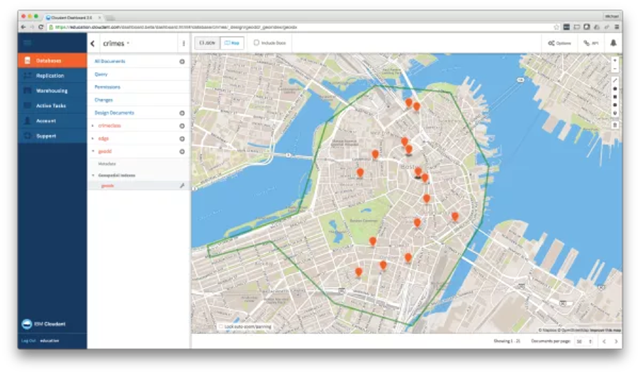Image resolution: width=640 pixels, height=374 pixels.
Task: Select the draw polyline map tool
Action: pos(615,80)
